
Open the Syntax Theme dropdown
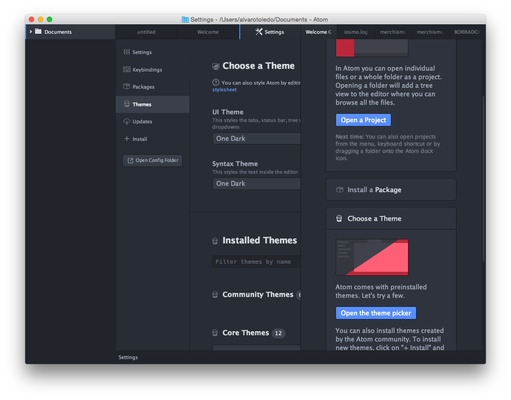[256, 183]
